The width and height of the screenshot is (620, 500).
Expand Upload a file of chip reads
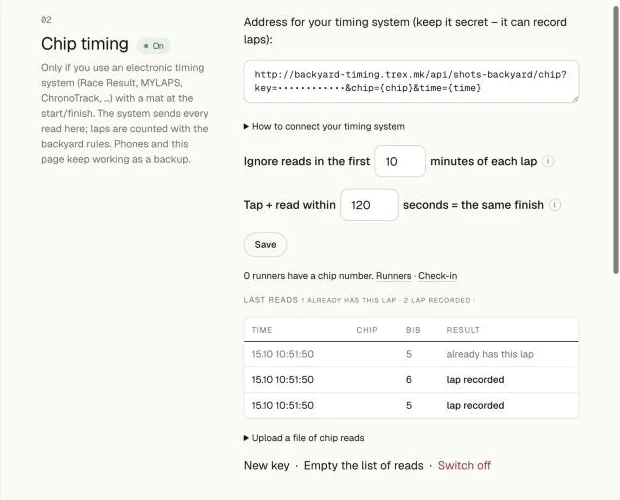coord(304,438)
